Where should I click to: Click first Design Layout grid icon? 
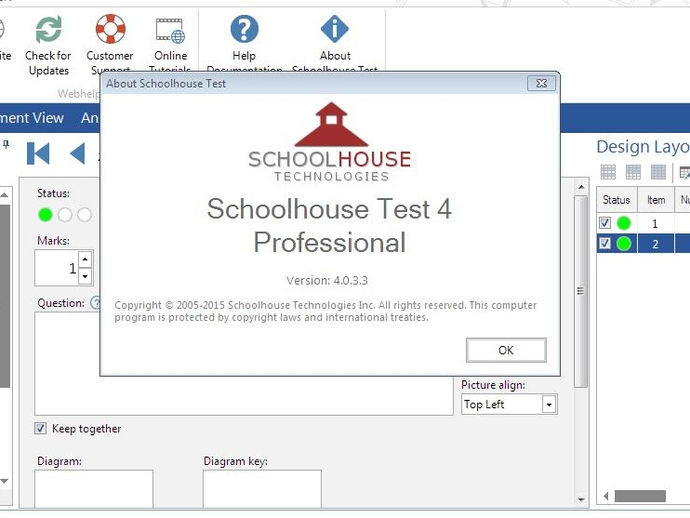(x=608, y=172)
